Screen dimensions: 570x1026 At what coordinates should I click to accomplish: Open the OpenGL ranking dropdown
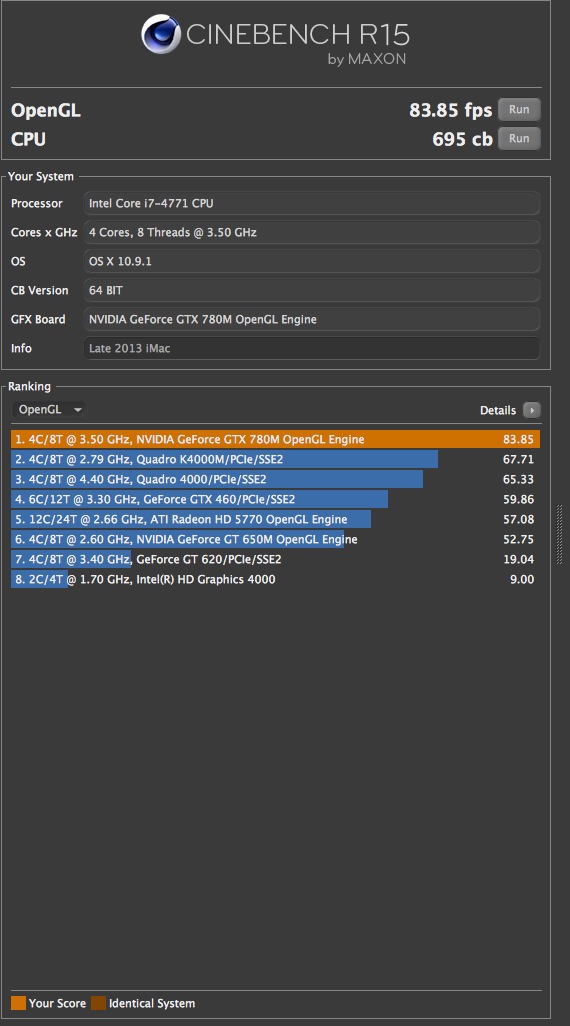(x=49, y=410)
